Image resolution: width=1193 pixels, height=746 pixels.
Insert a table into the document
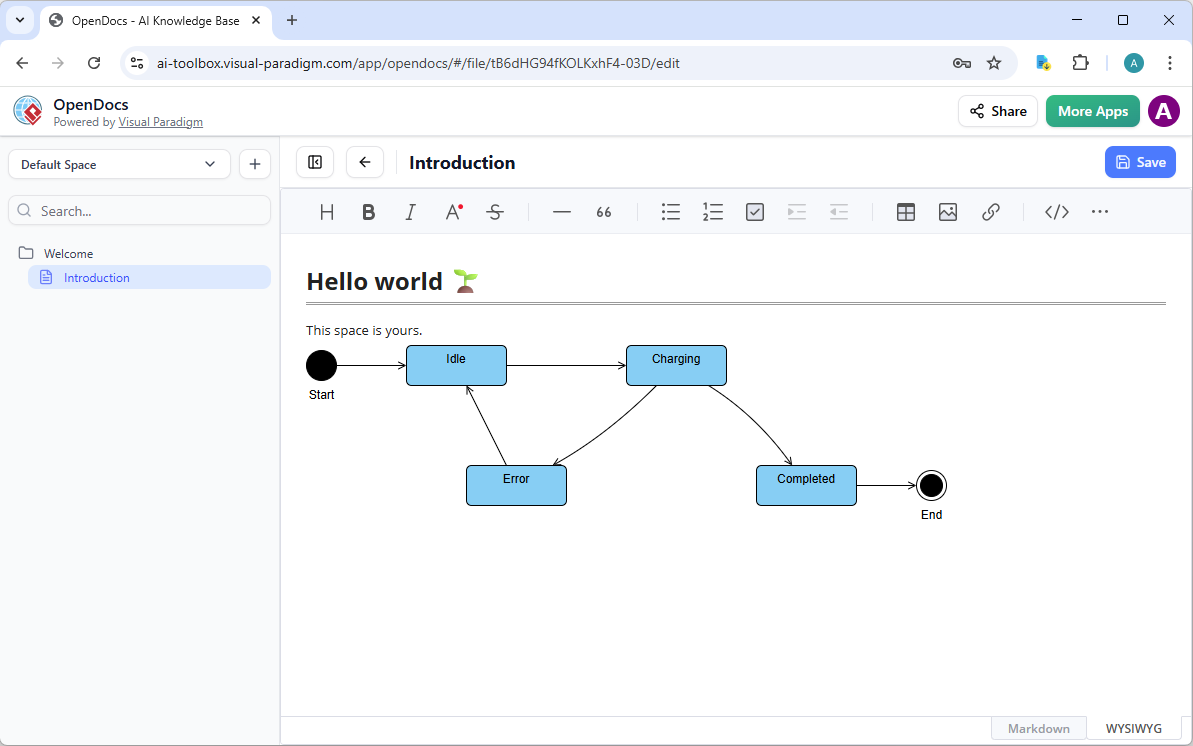coord(905,211)
